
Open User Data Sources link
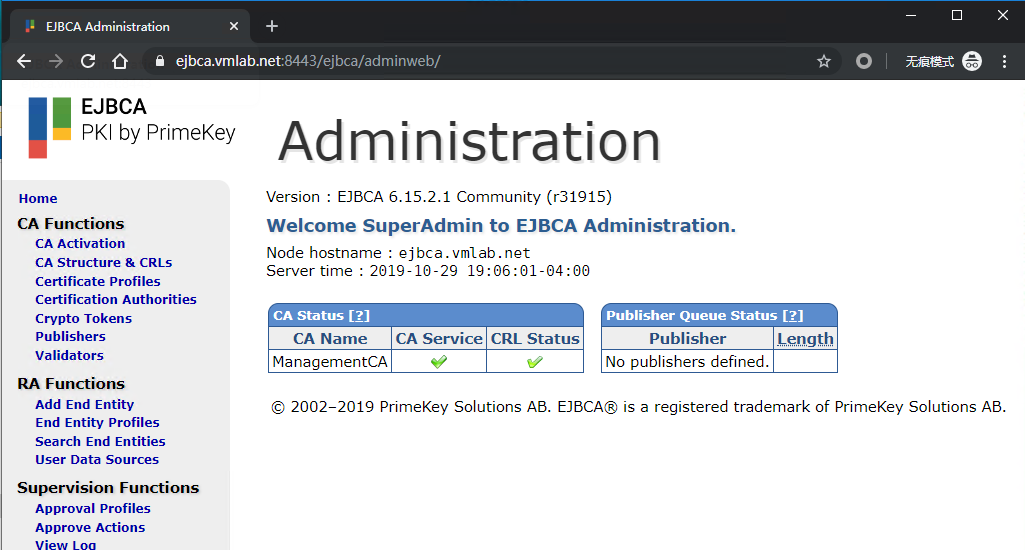tap(97, 460)
